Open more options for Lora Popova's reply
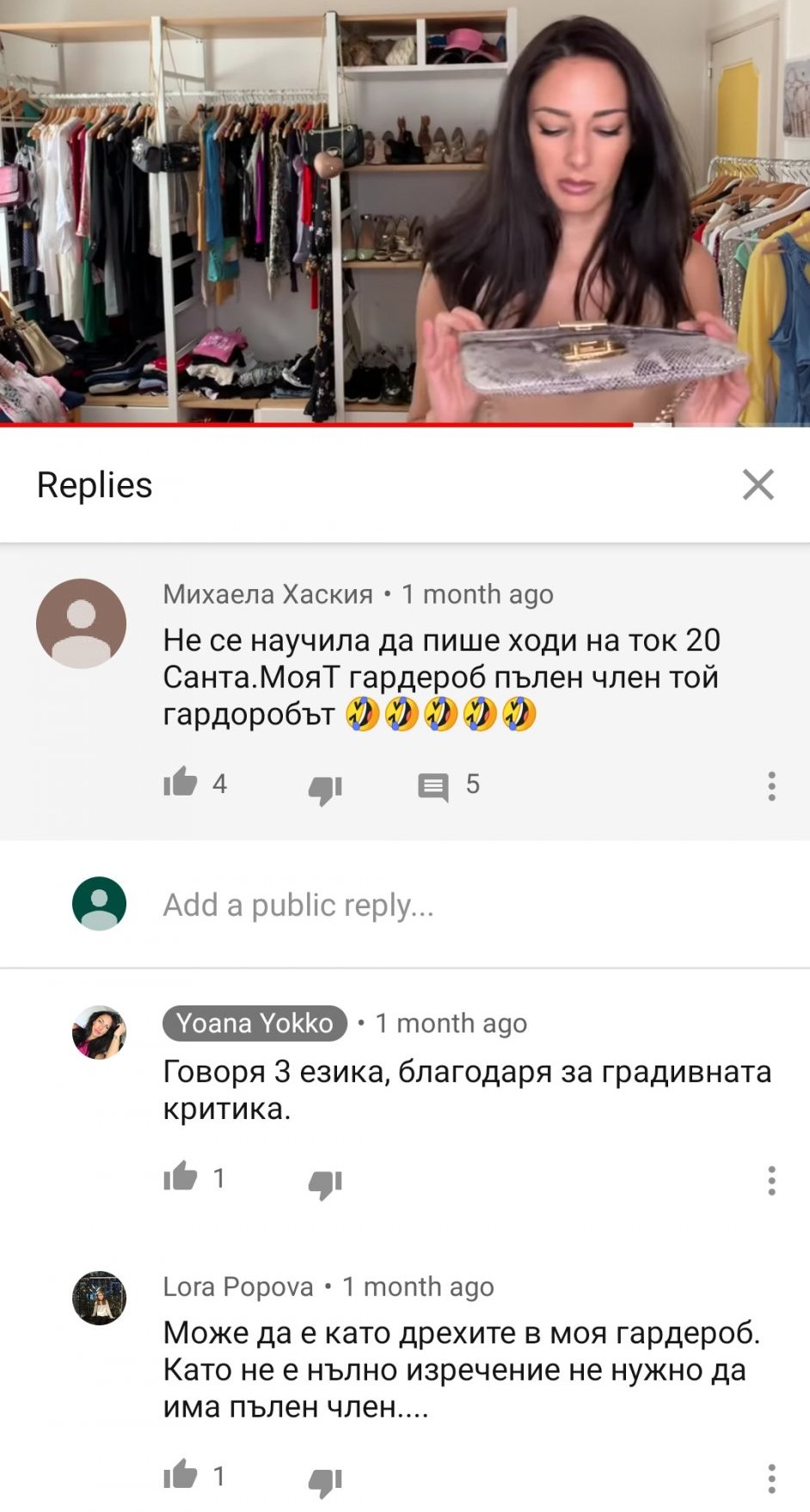 point(771,1478)
